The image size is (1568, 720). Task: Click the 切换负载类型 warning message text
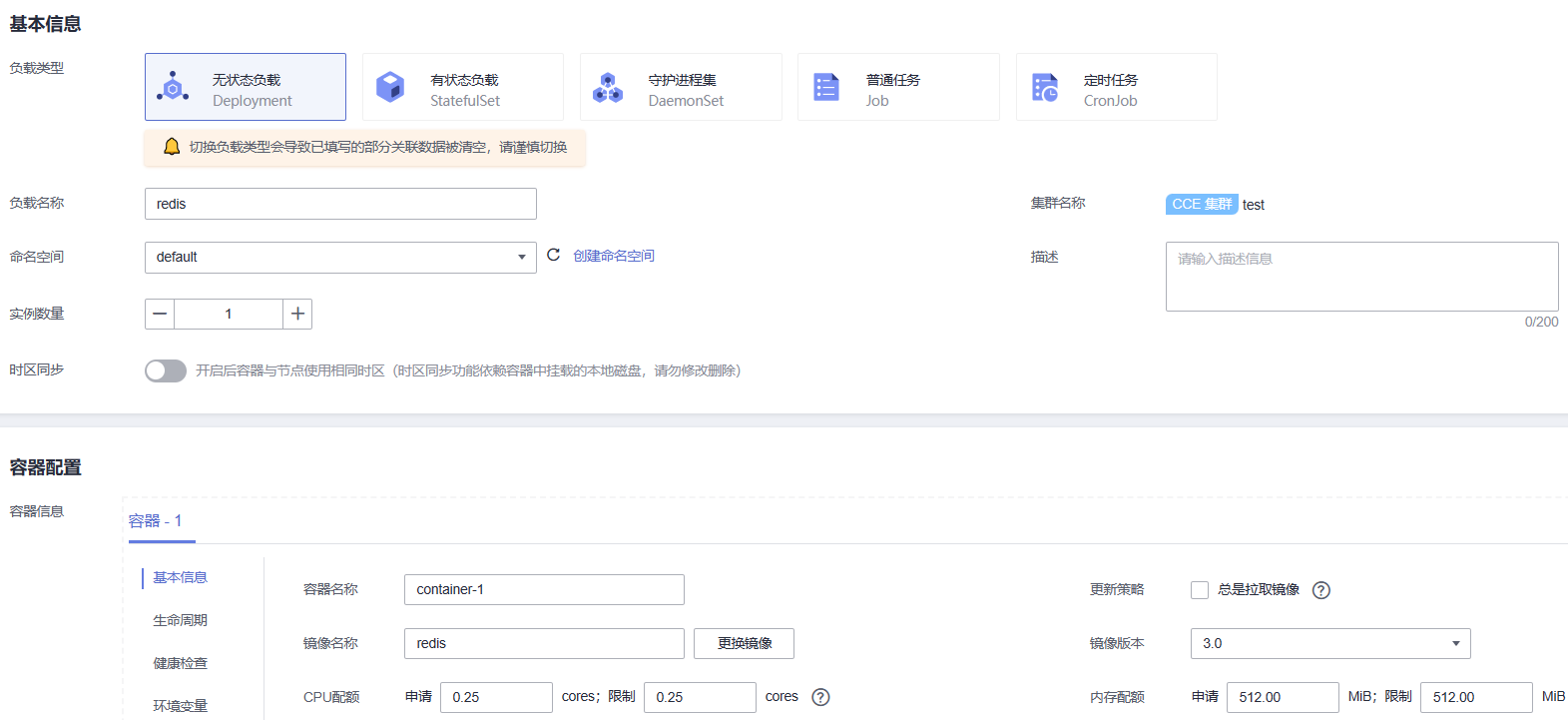point(378,147)
